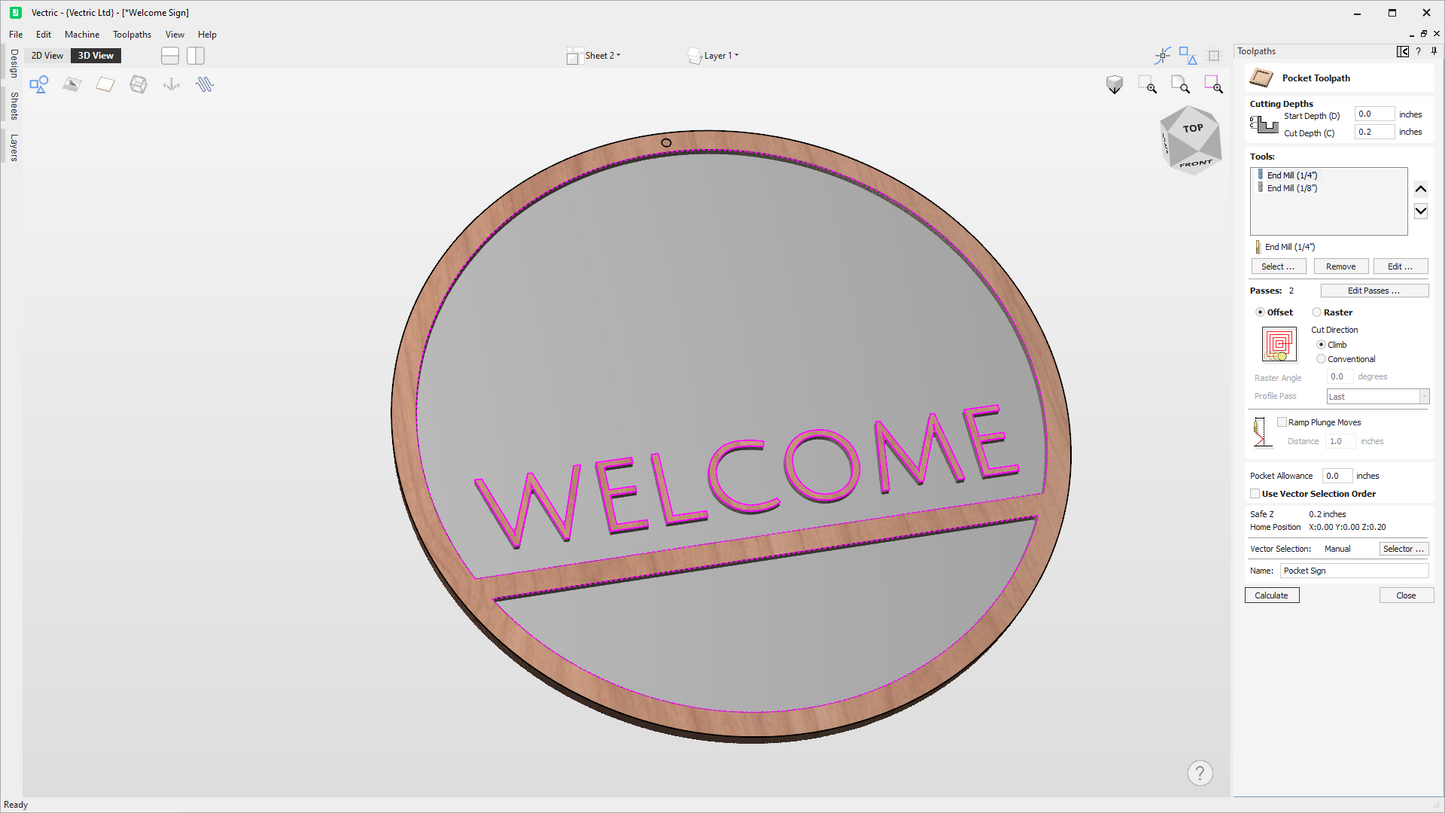Toggle the material shading icon
Viewport: 1445px width, 813px height.
(104, 84)
